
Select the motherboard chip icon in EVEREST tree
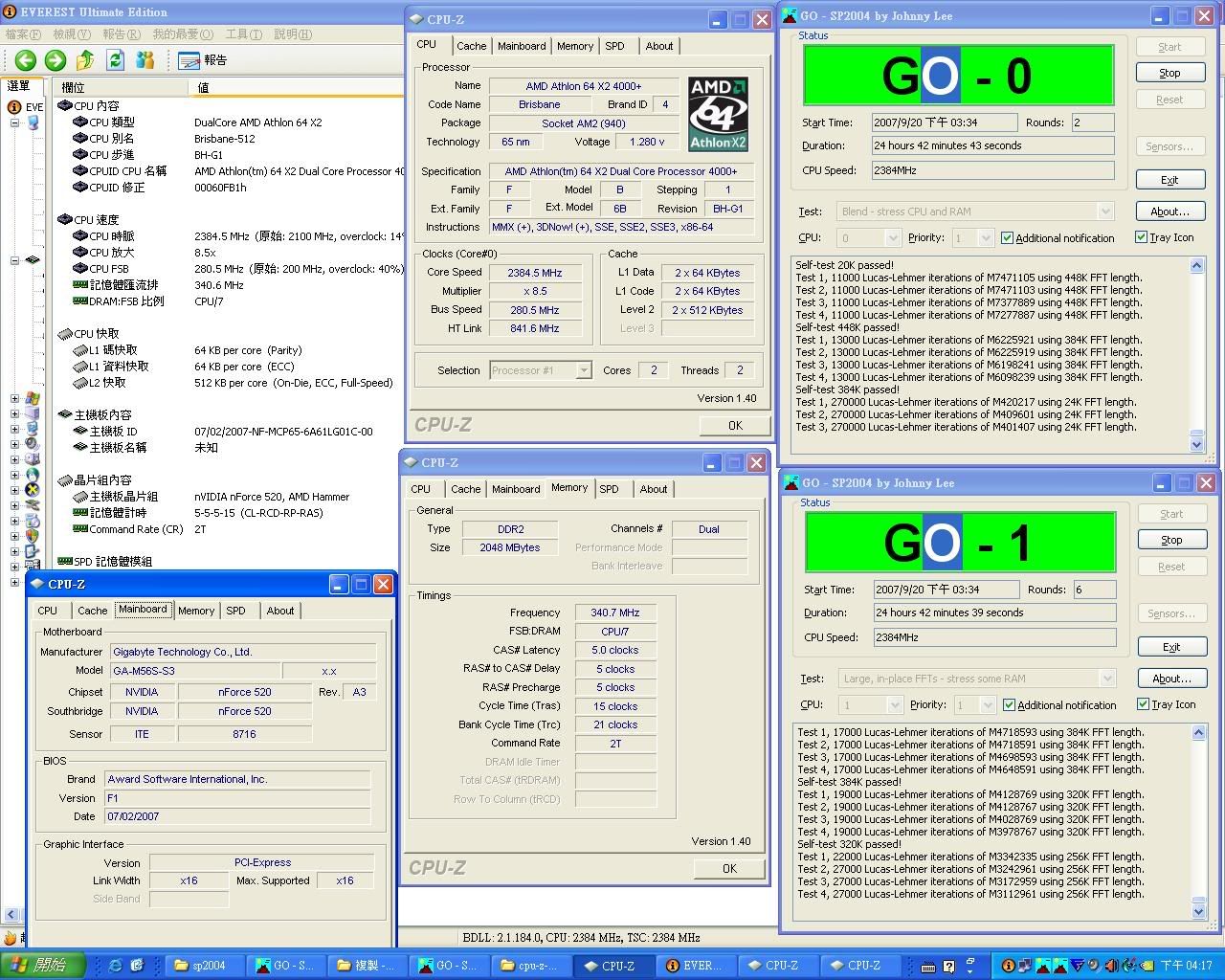click(x=32, y=260)
